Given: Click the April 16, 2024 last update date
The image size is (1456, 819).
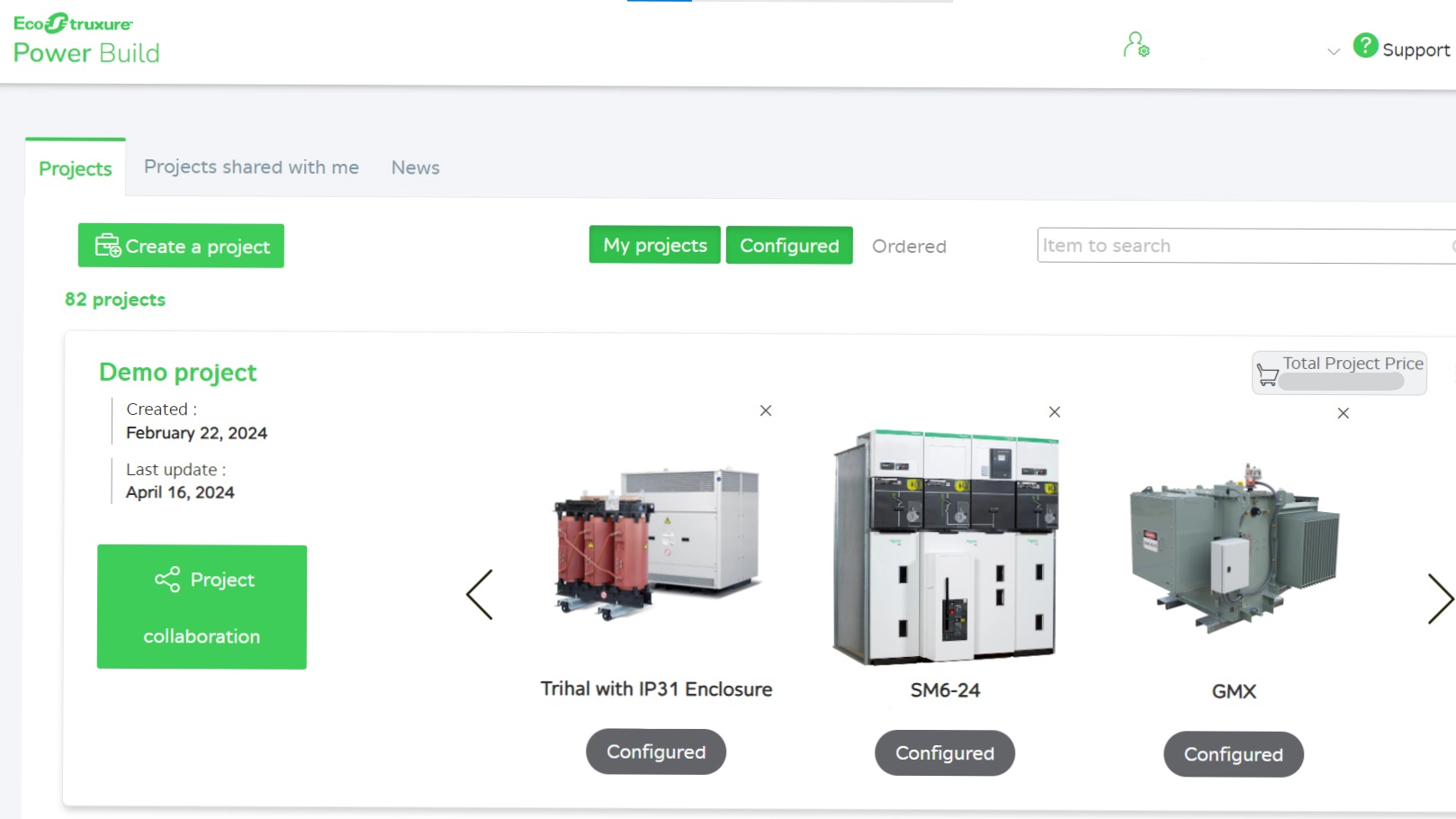Looking at the screenshot, I should (180, 492).
